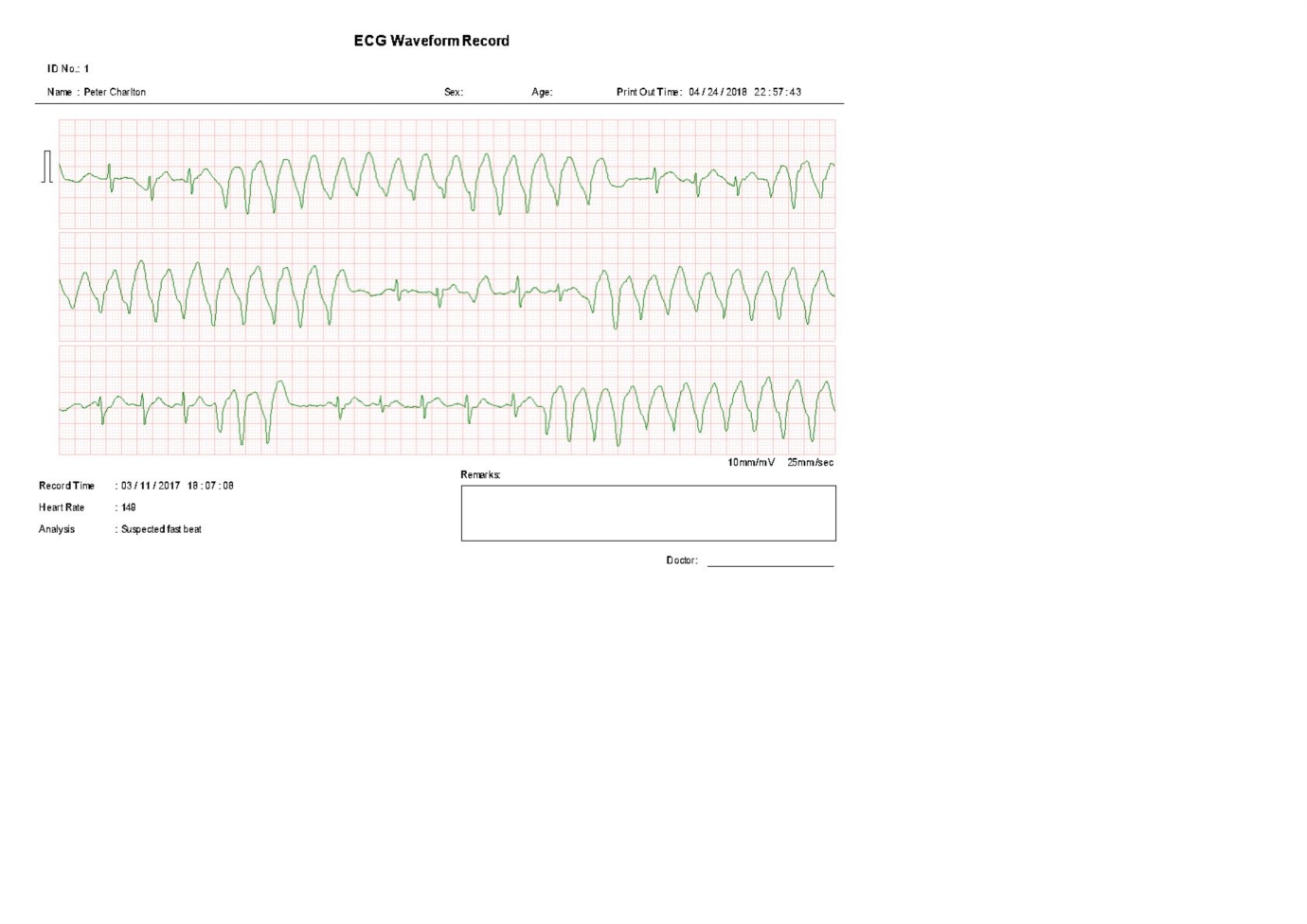Screen dimensions: 1307x924
Task: Click the first ECG waveform strip
Action: click(x=447, y=174)
